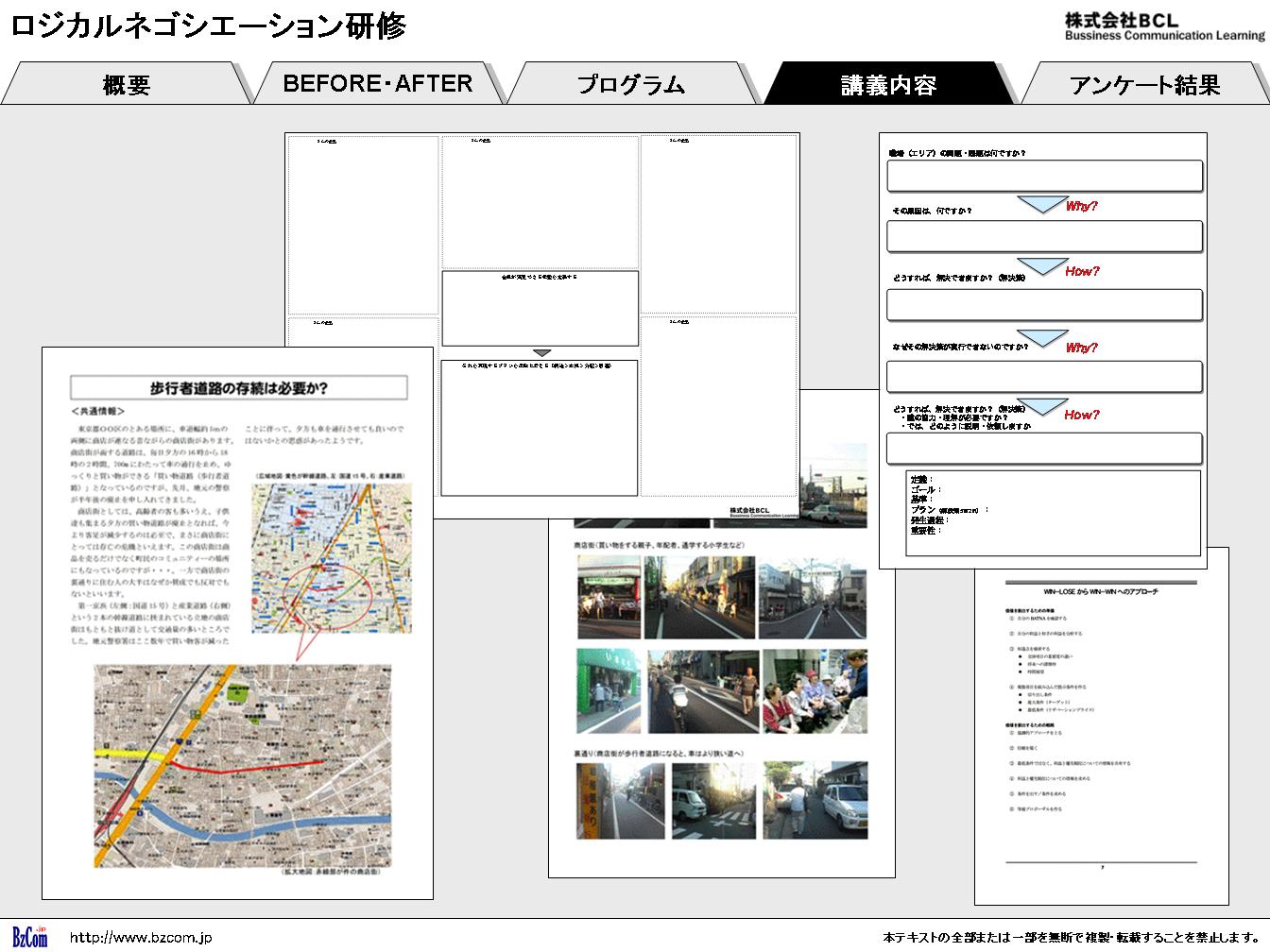This screenshot has height=952, width=1270.
Task: Go to the アンケート結果 tab
Action: [1144, 84]
